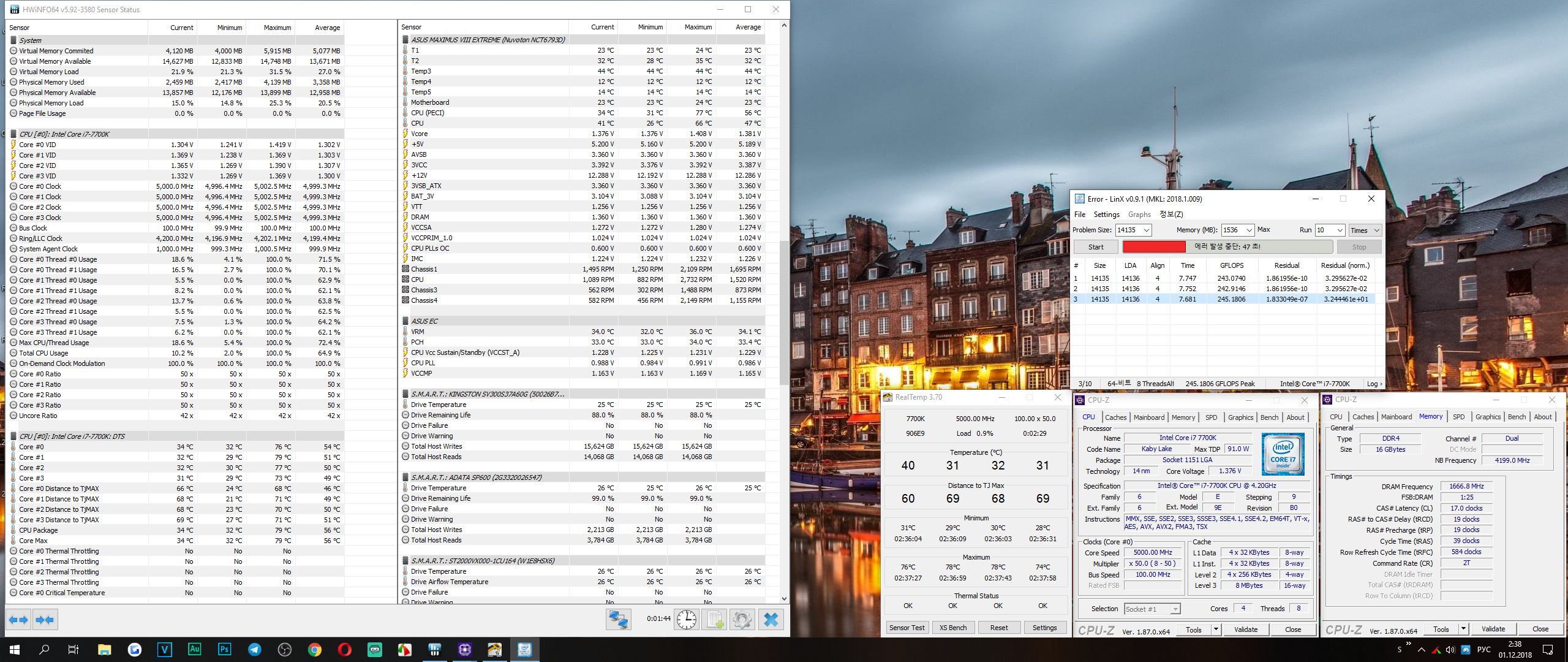Expand the LinX Memory (MB) dropdown
This screenshot has width=1568, height=662.
(x=1249, y=230)
